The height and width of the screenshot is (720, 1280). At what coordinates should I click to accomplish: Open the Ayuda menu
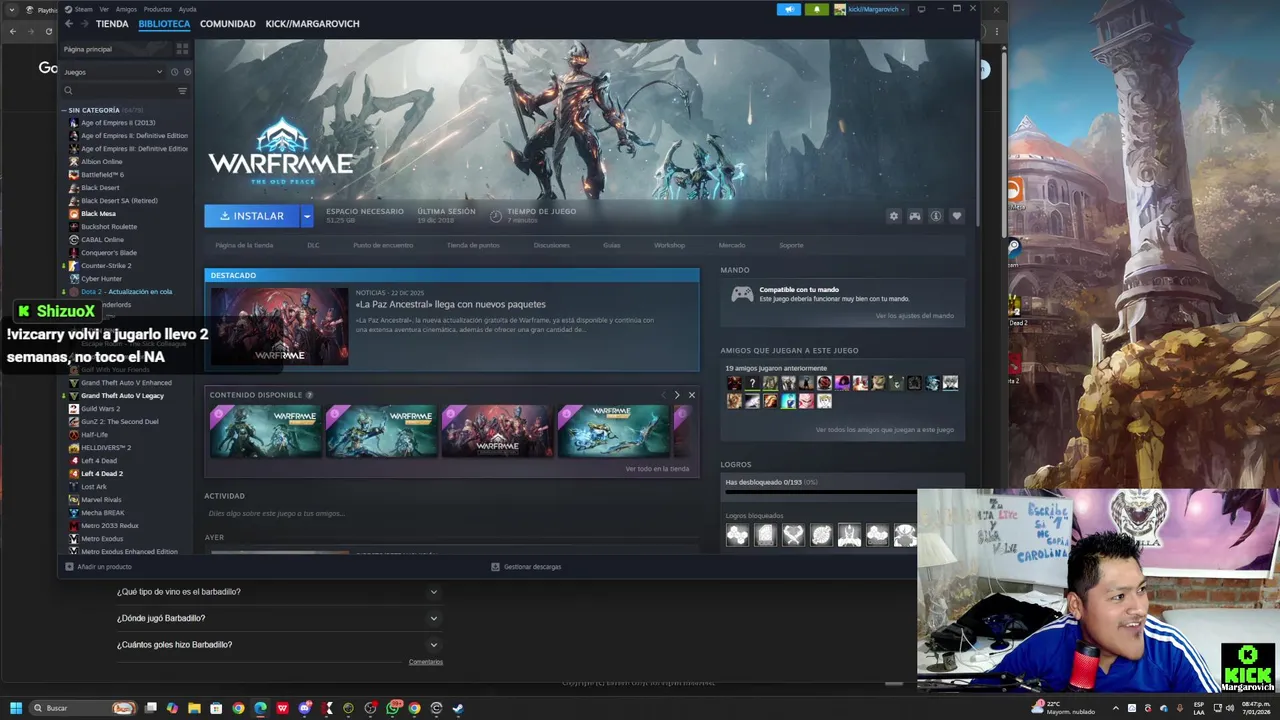pyautogui.click(x=187, y=9)
